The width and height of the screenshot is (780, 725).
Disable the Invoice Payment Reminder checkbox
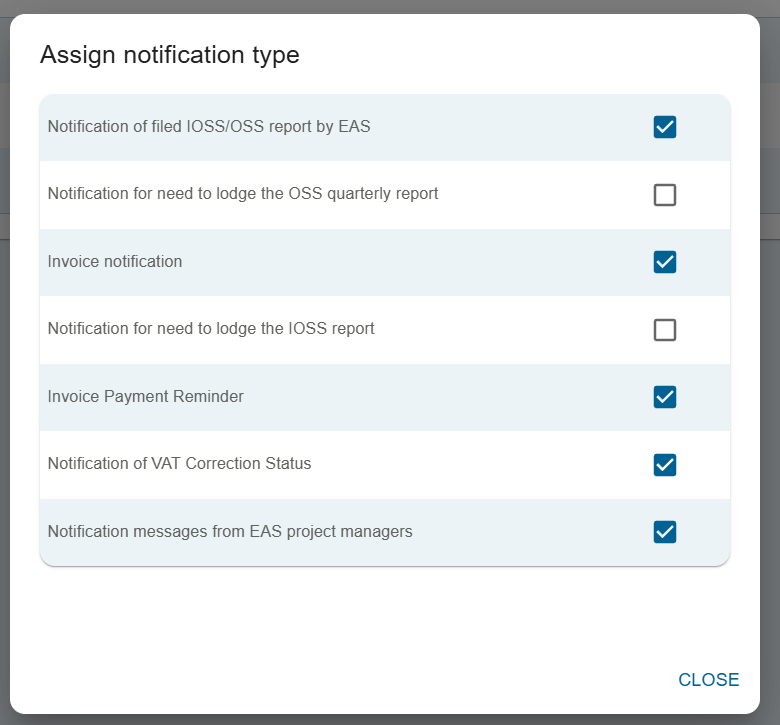[x=665, y=397]
